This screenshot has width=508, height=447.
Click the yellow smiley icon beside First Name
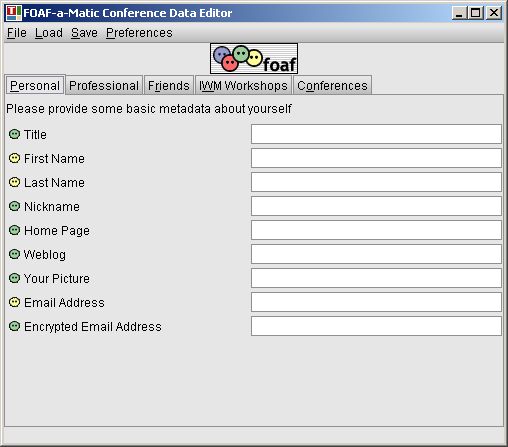click(x=14, y=158)
